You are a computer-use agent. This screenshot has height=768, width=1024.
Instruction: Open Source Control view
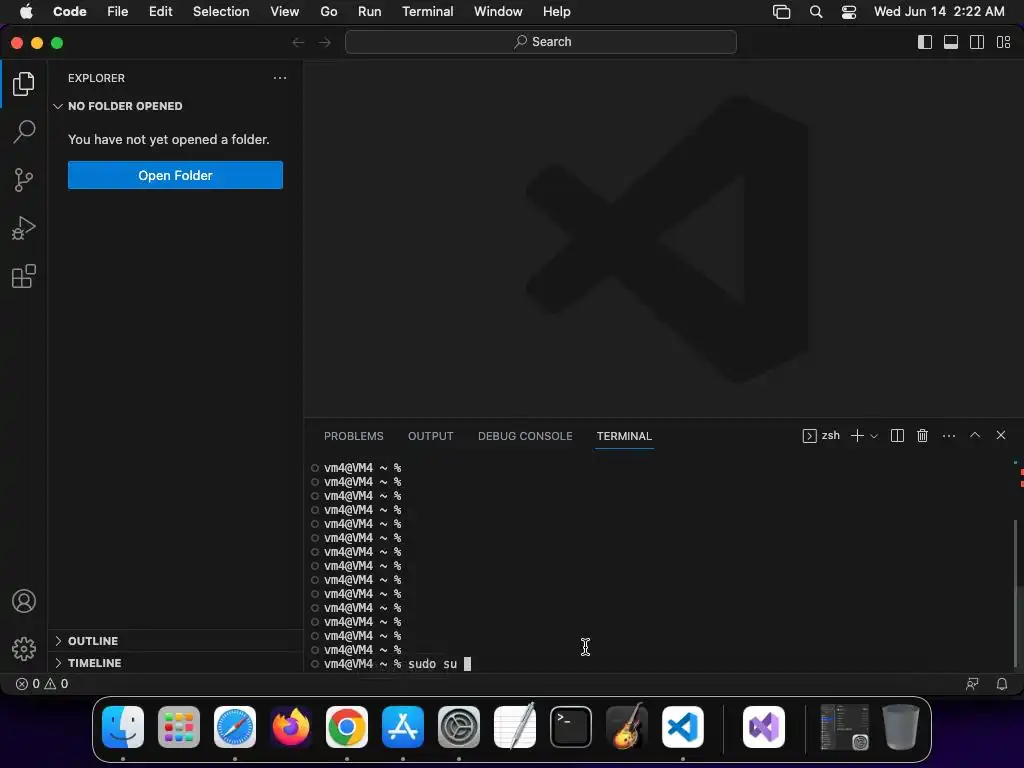(x=24, y=180)
